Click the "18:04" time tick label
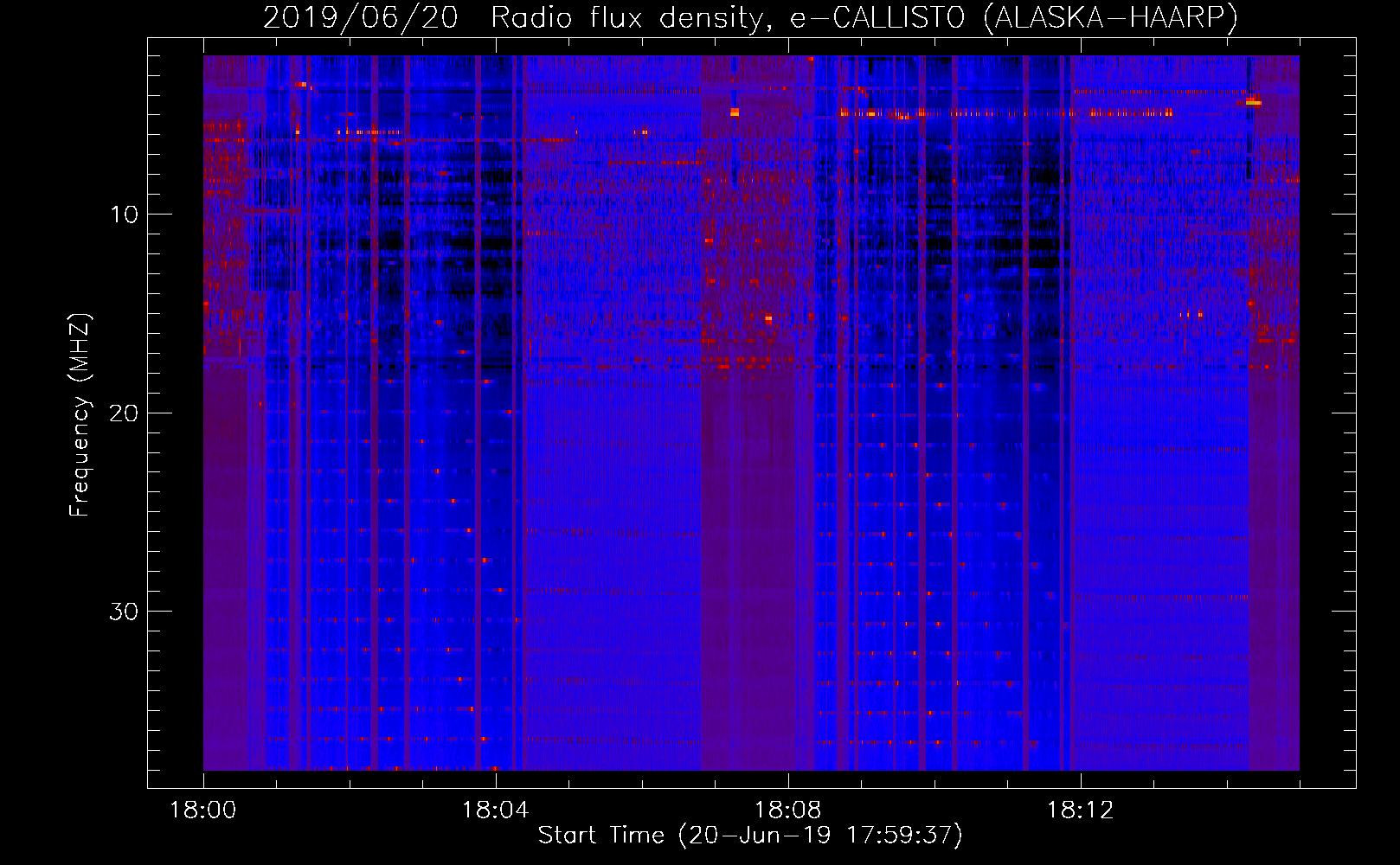The width and height of the screenshot is (1400, 865). click(496, 811)
